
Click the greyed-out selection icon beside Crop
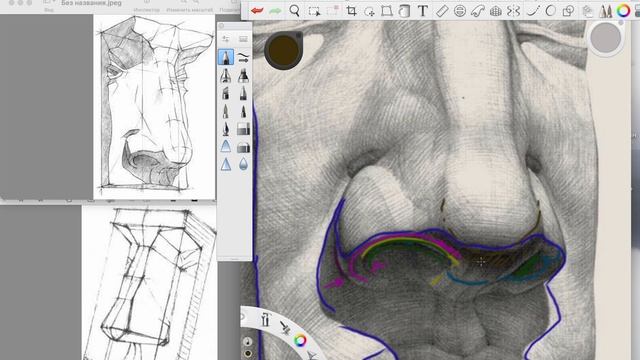tap(333, 11)
